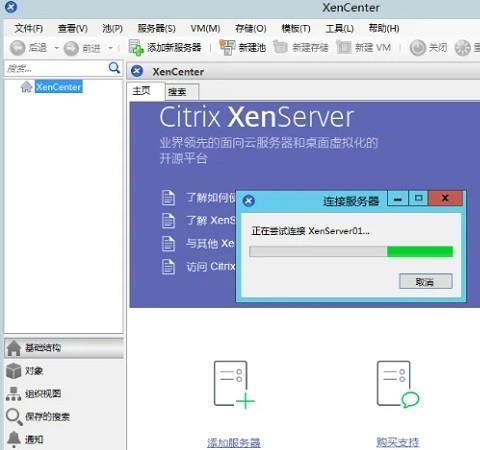Click the New Pool (新建池) toolbar icon

point(227,47)
